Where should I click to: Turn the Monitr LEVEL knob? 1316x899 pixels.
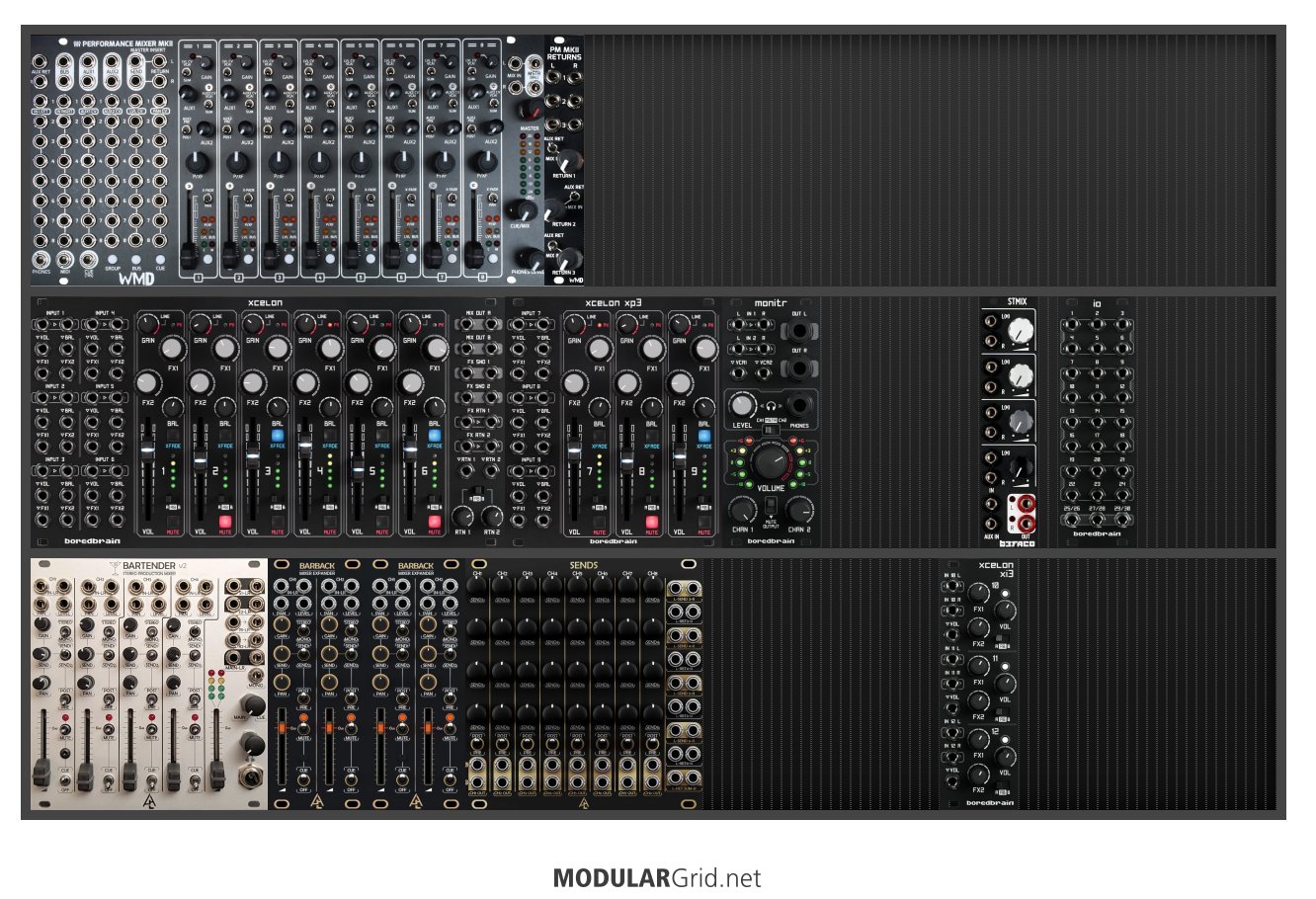point(743,403)
